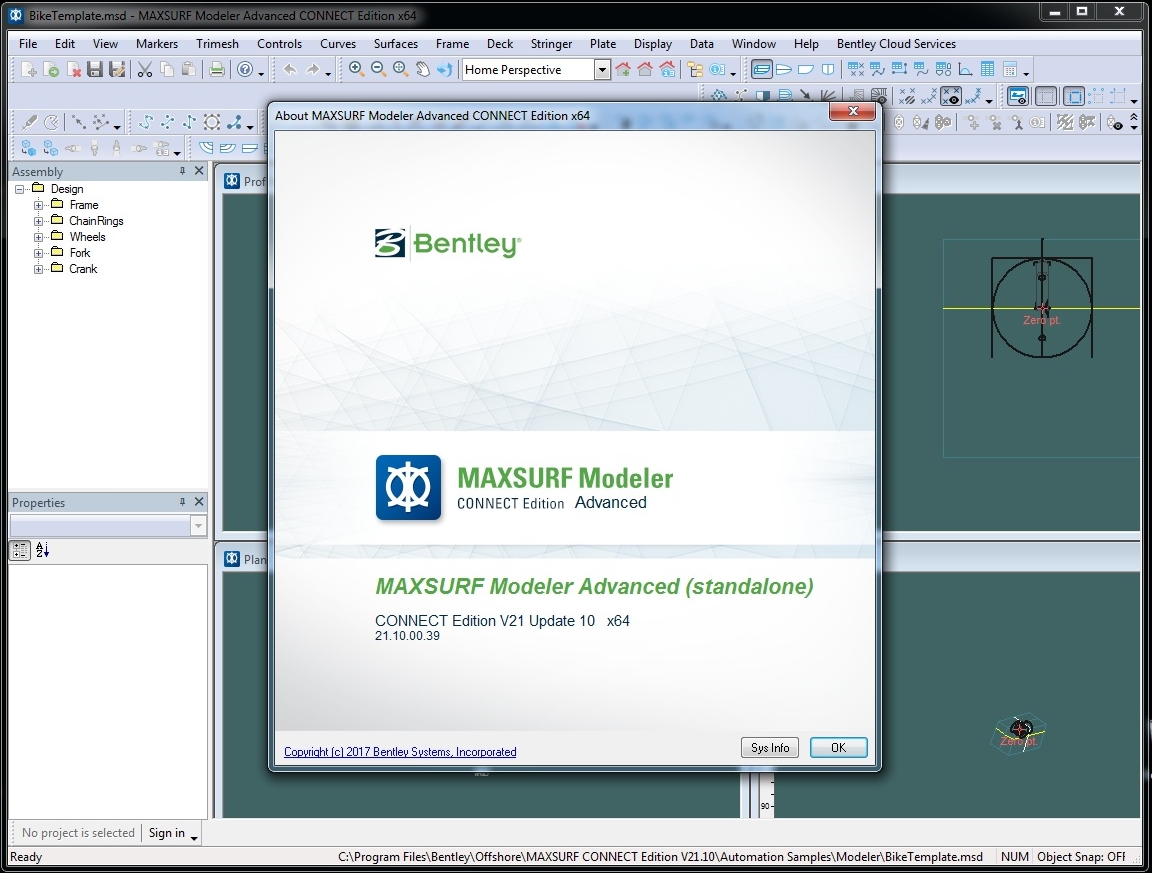Click the 'Object Snap: OFF' status indicator
The image size is (1152, 873).
click(1081, 857)
